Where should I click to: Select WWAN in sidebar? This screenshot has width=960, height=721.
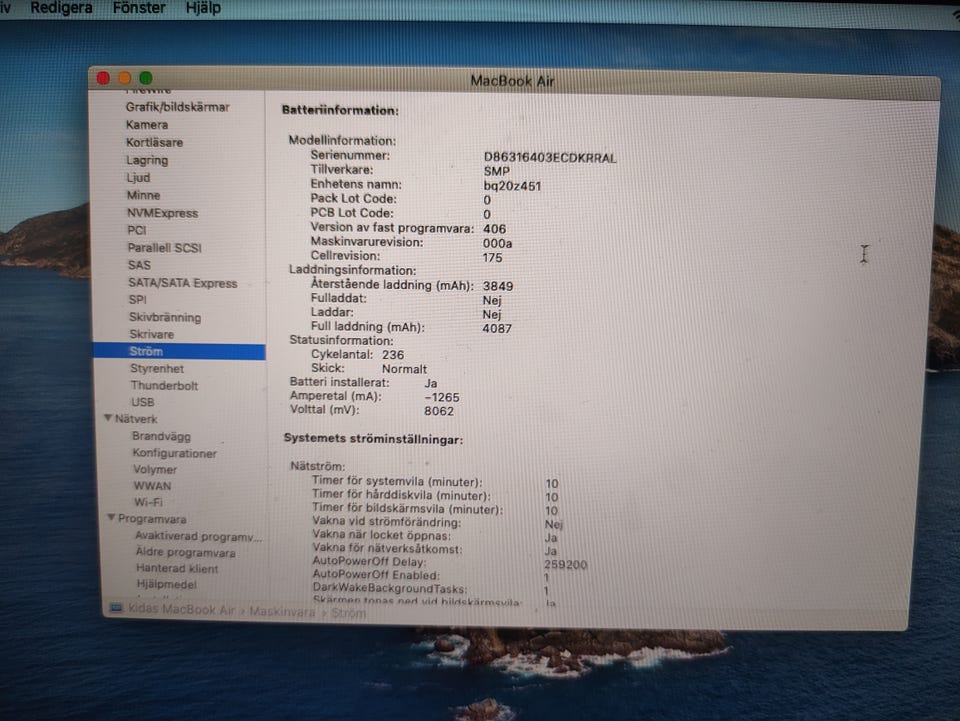coord(152,486)
